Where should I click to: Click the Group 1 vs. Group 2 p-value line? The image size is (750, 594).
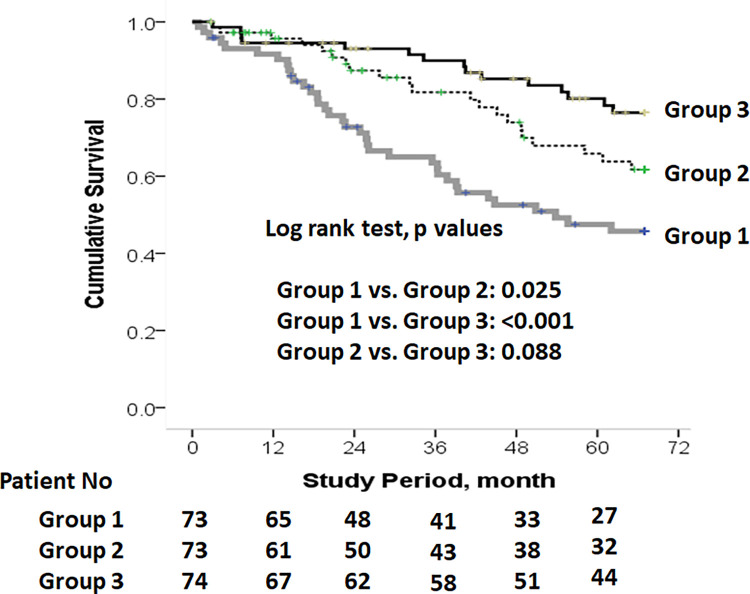[411, 291]
